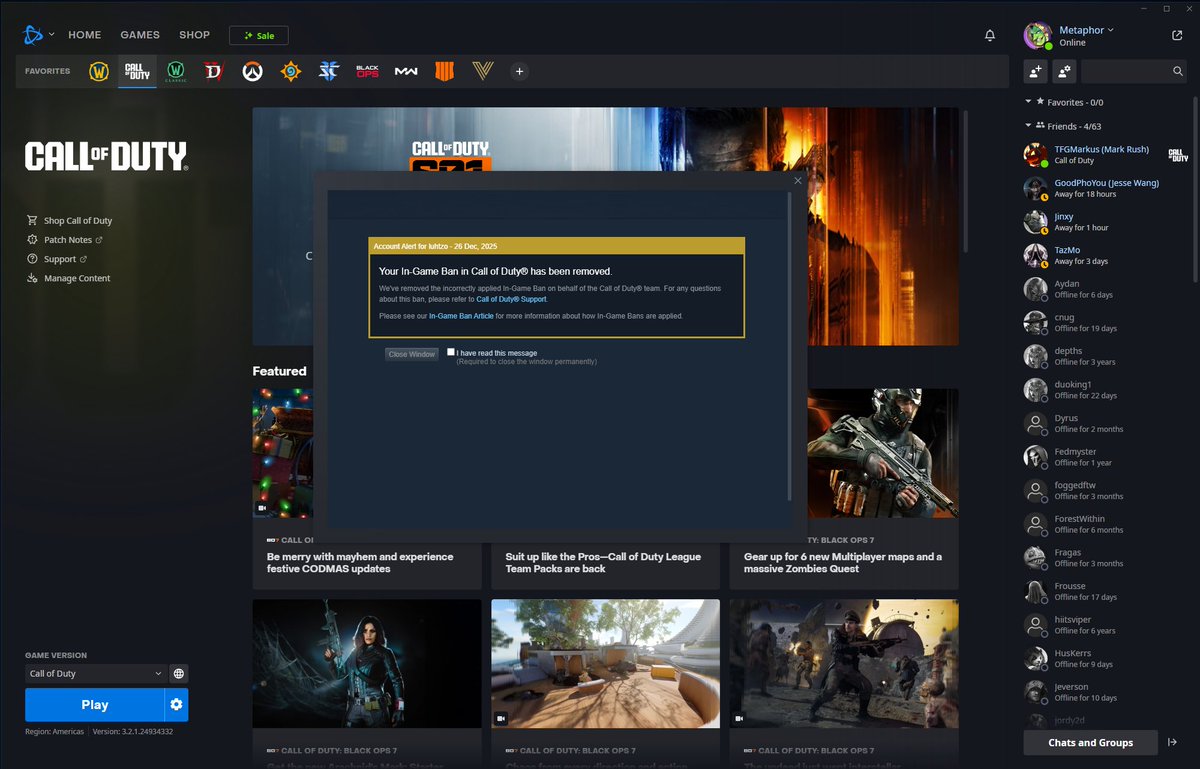This screenshot has height=769, width=1200.
Task: Close the account alert dialog
Action: [797, 181]
